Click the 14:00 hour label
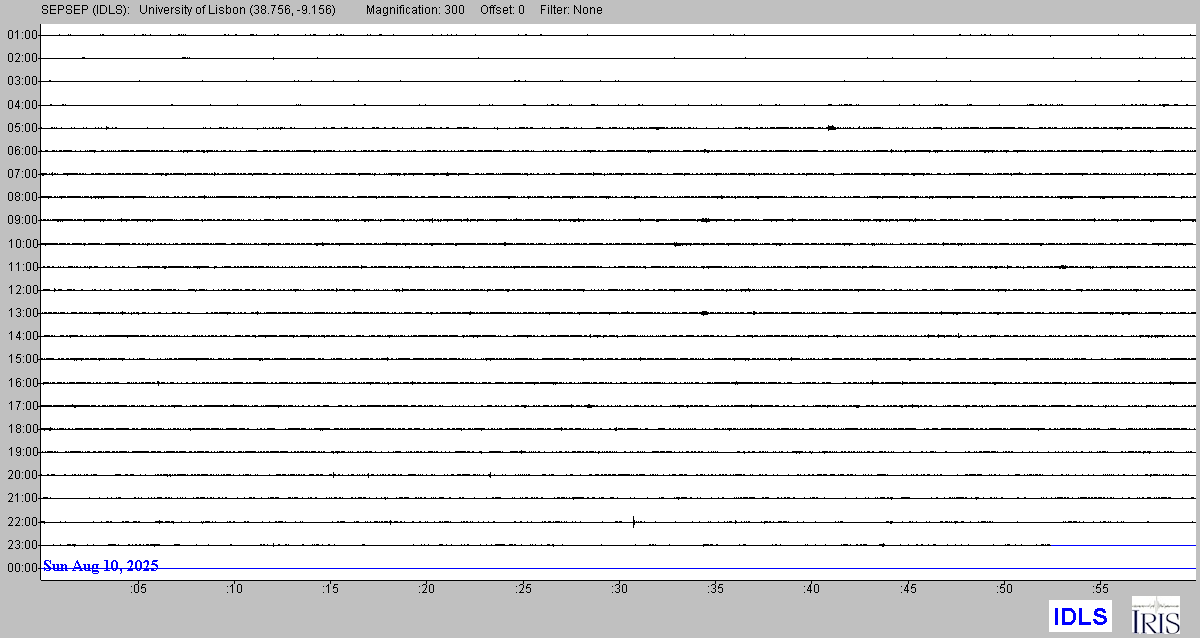Image resolution: width=1200 pixels, height=638 pixels. pos(22,336)
